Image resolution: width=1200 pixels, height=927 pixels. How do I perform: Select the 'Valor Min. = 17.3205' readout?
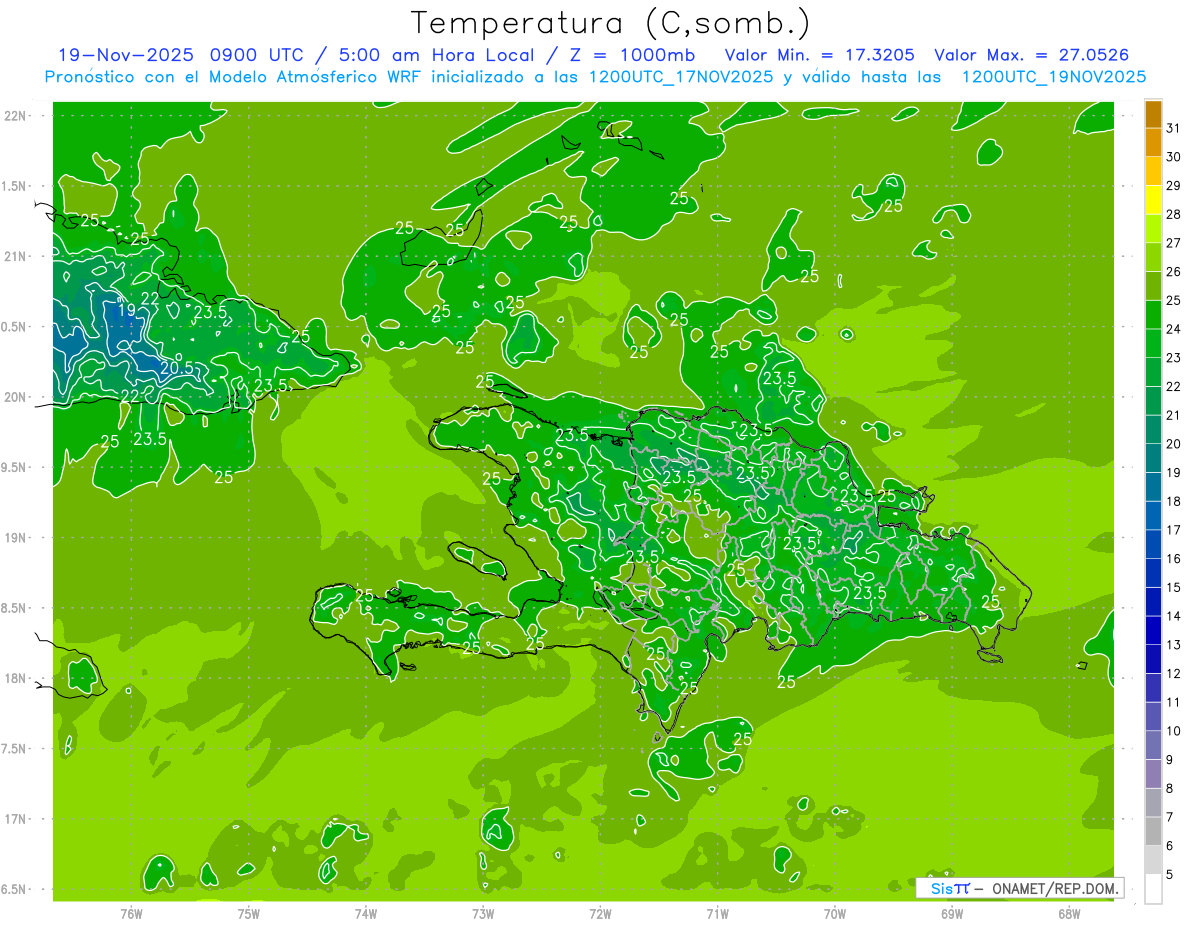tap(819, 55)
